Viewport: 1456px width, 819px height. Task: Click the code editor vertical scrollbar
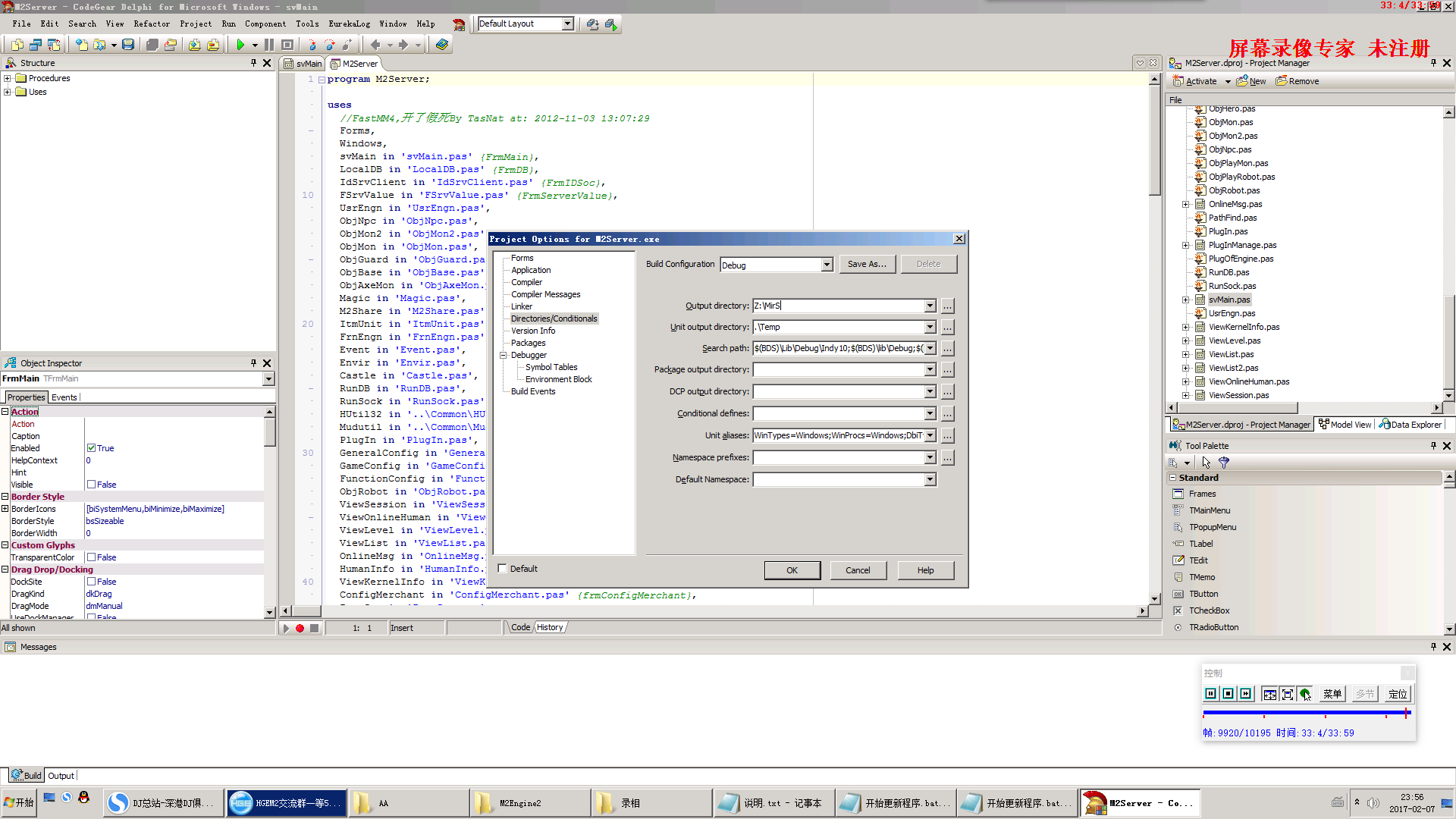click(x=1155, y=339)
